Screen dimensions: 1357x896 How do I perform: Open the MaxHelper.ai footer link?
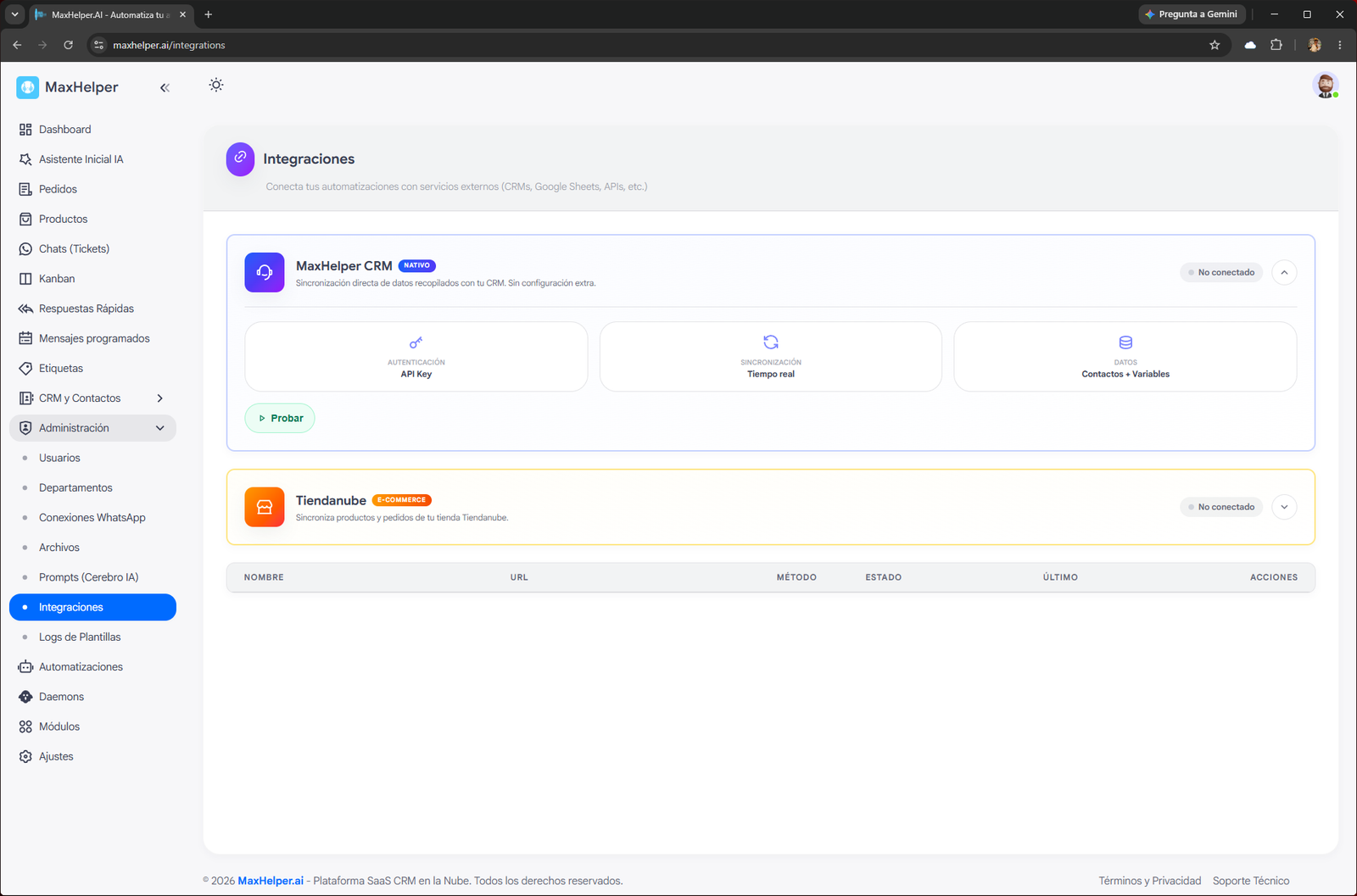point(271,881)
